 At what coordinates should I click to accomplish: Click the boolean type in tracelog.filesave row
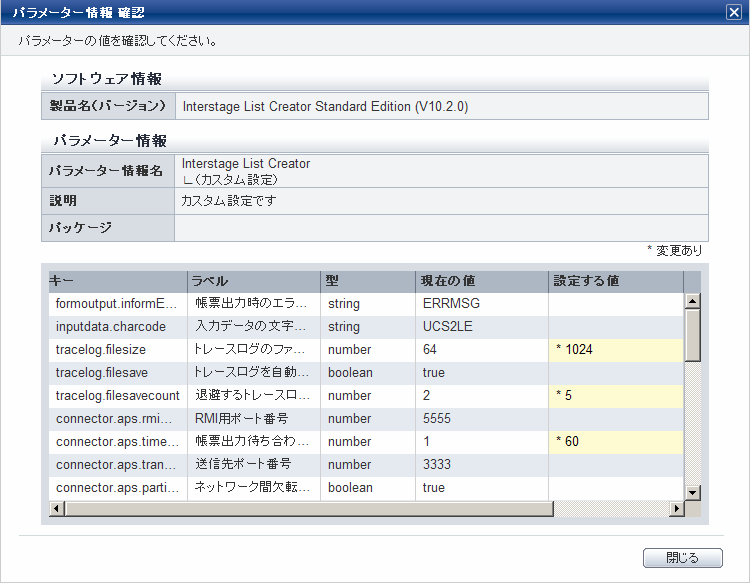pyautogui.click(x=350, y=373)
